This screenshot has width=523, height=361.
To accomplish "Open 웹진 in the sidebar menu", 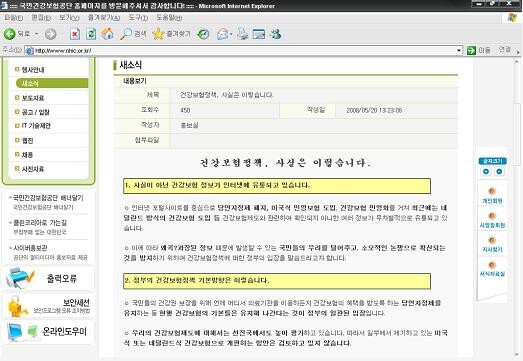I will point(27,140).
